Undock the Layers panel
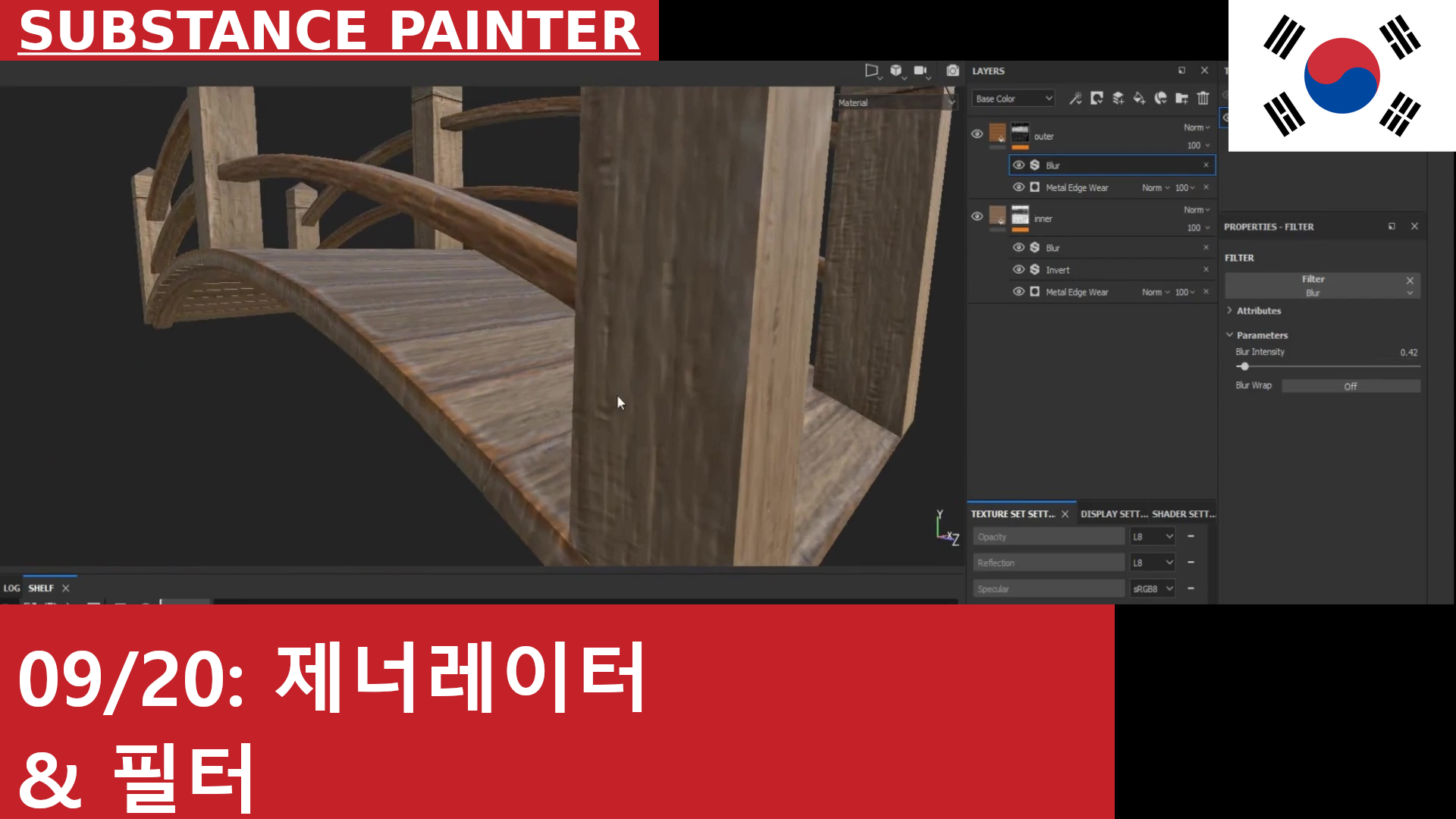This screenshot has height=819, width=1456. tap(1181, 71)
